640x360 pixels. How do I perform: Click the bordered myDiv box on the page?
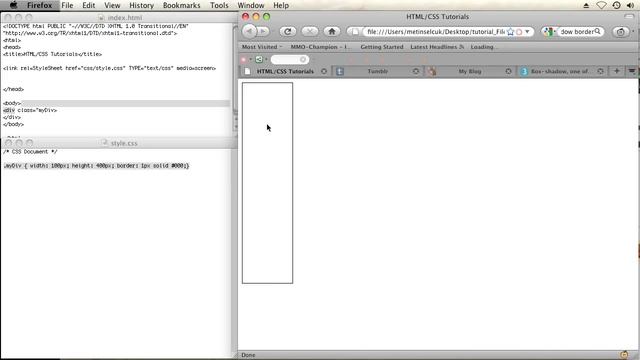267,183
